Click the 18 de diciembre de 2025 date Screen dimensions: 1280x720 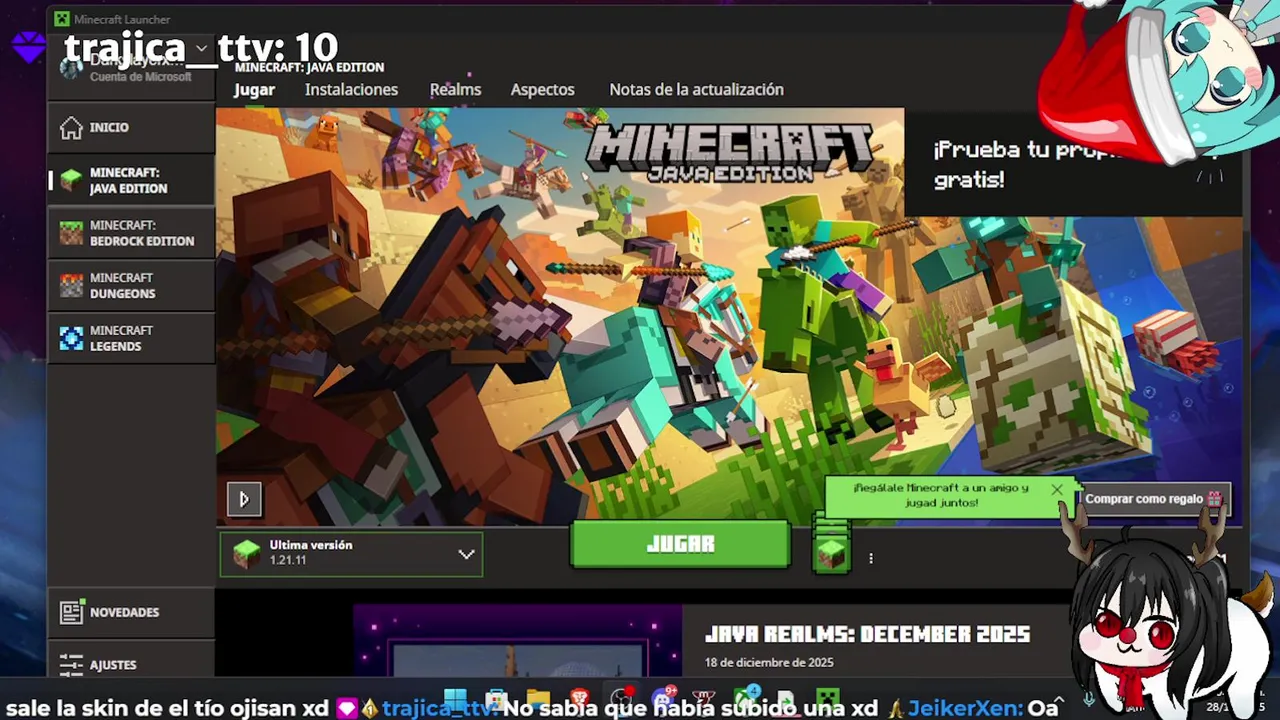click(769, 662)
